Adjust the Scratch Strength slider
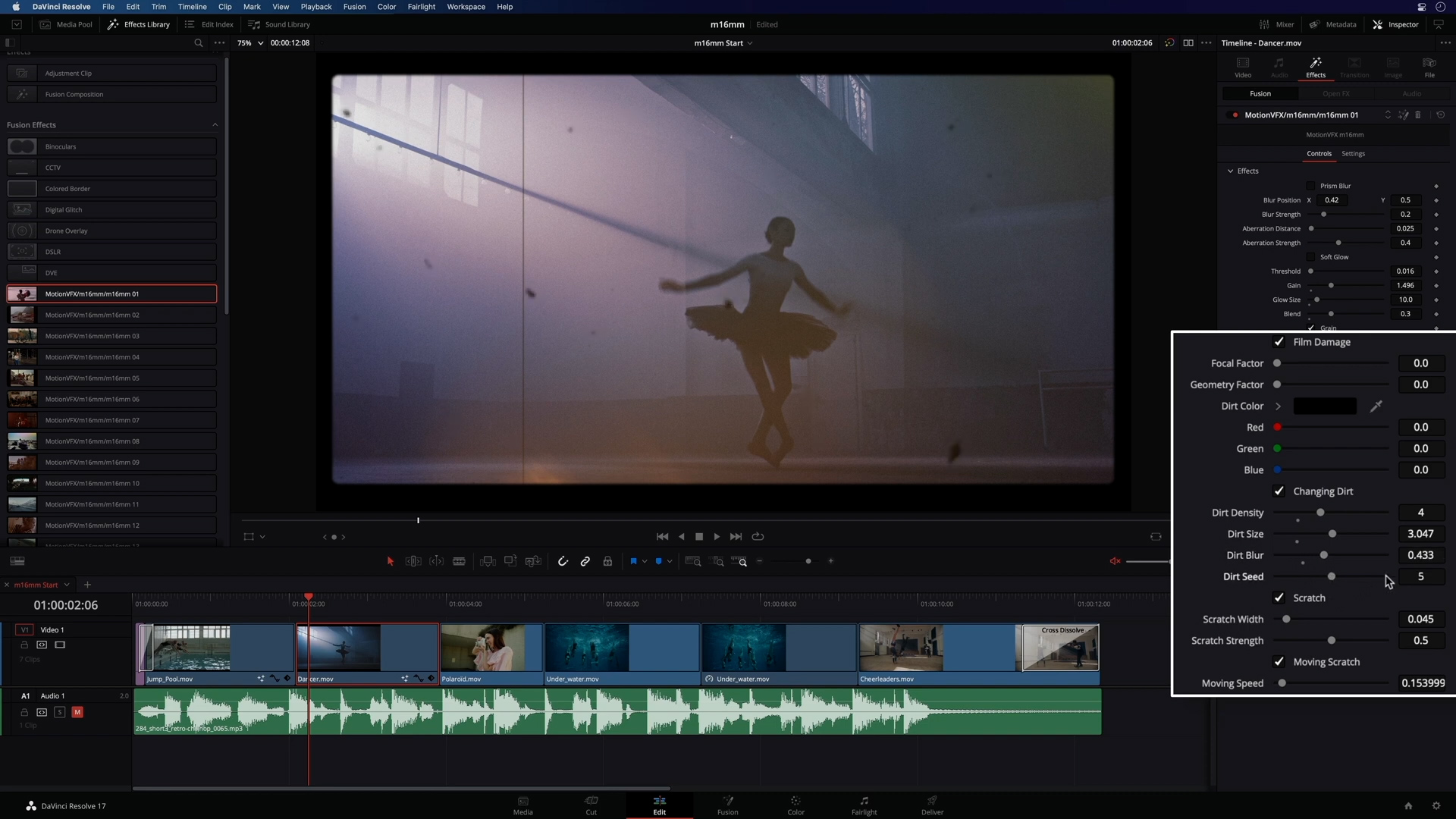The image size is (1456, 819). coord(1331,641)
